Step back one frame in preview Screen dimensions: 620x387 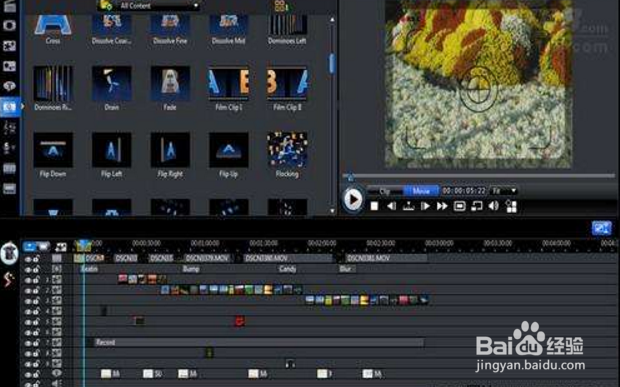point(391,206)
